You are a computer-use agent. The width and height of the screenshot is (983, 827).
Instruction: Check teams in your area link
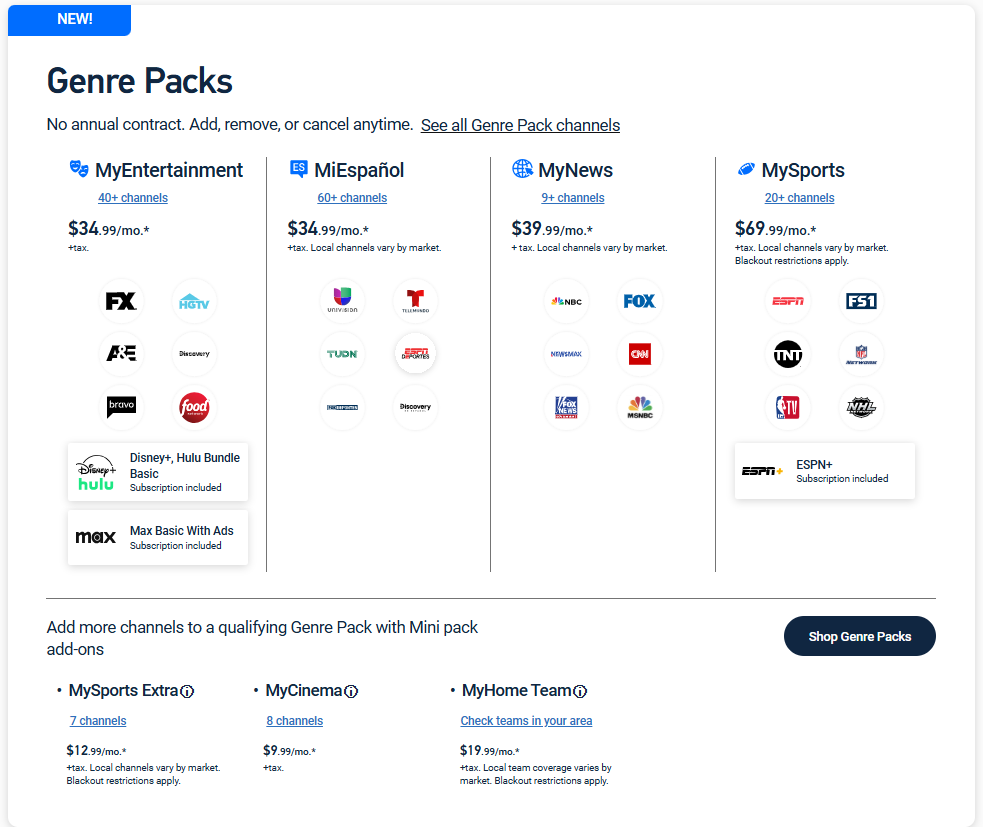coord(527,720)
